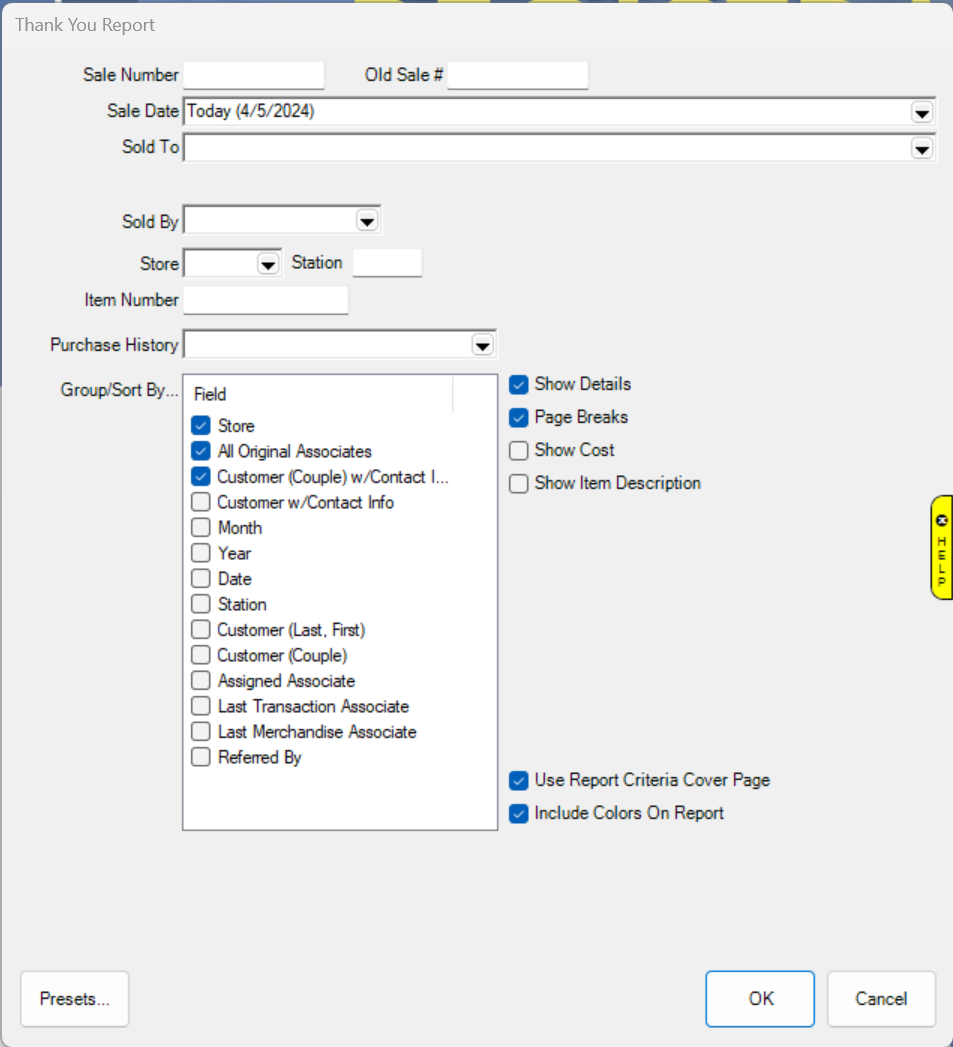Check Show Item Description
This screenshot has height=1047, width=953.
click(519, 484)
